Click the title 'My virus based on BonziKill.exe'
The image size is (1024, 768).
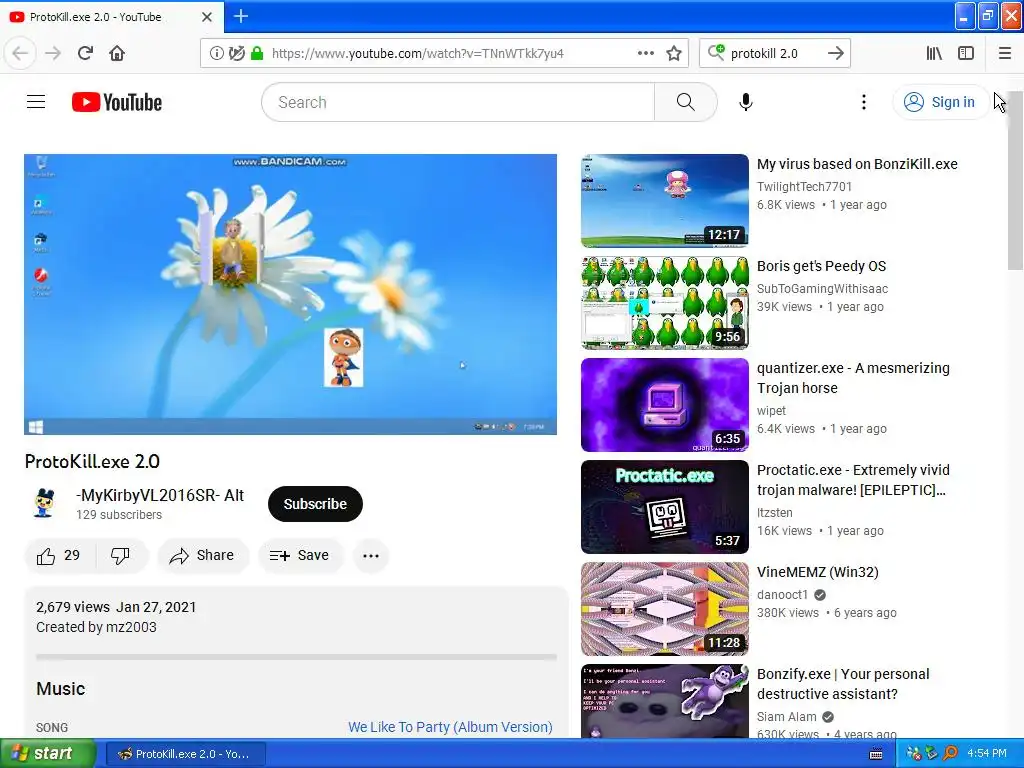click(857, 164)
